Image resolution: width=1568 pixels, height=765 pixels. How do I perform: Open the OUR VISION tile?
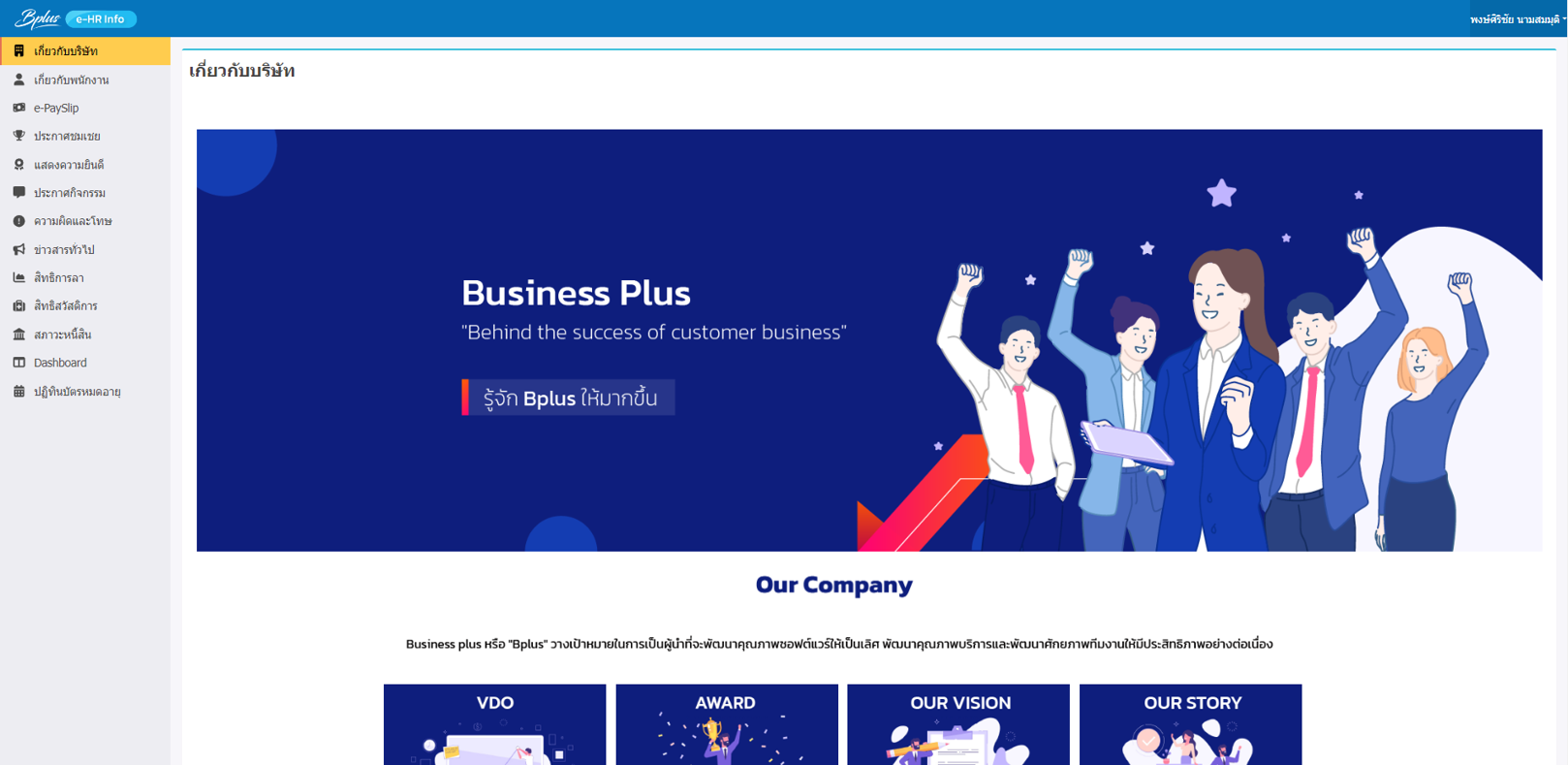click(958, 724)
